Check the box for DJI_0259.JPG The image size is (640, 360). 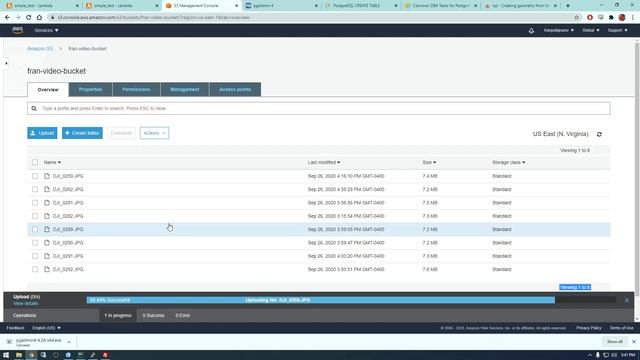pos(35,176)
